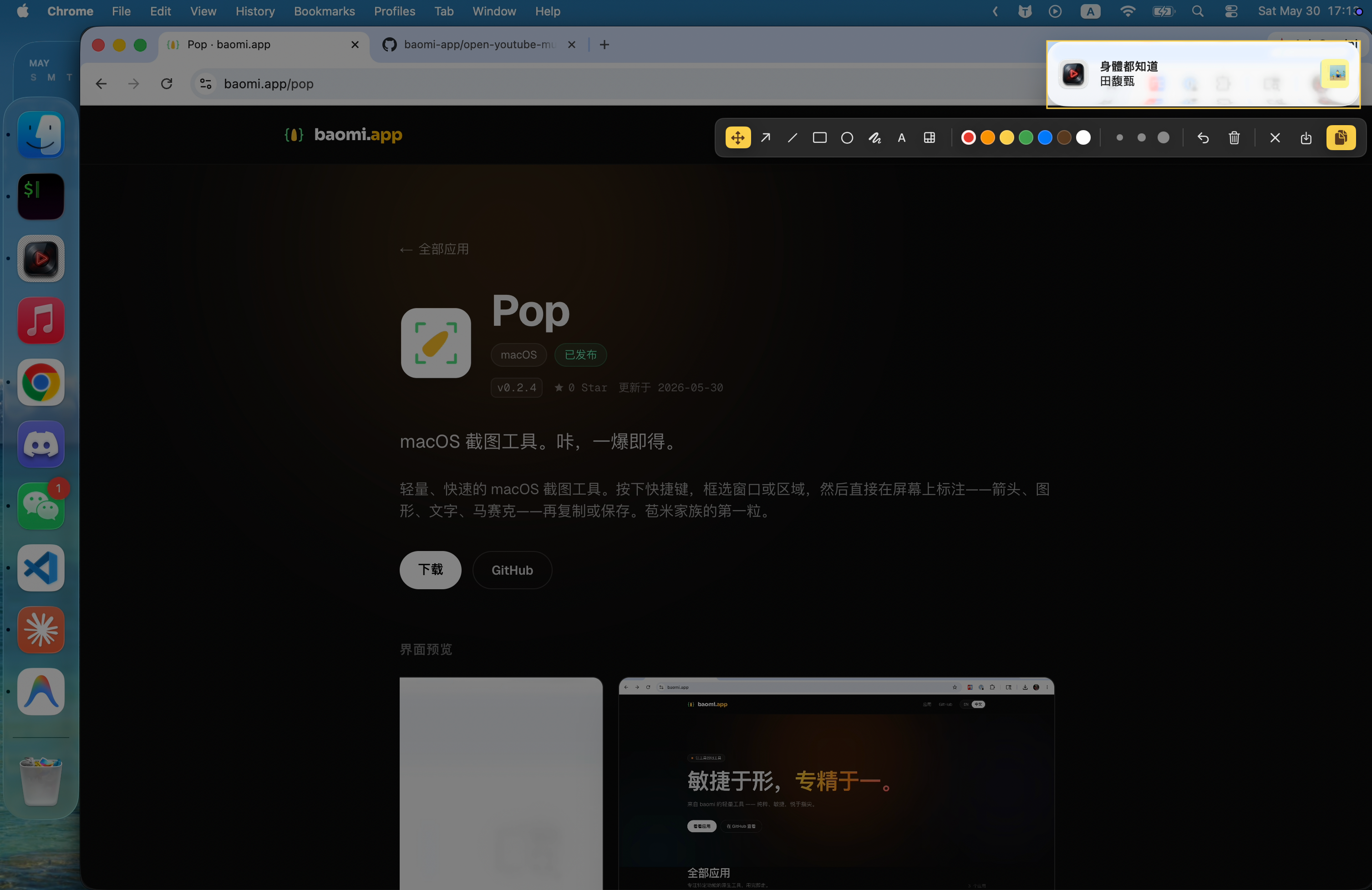Close the baomi-app/open-youtube-mu tab
Screen dimensions: 1372x890
click(x=571, y=45)
